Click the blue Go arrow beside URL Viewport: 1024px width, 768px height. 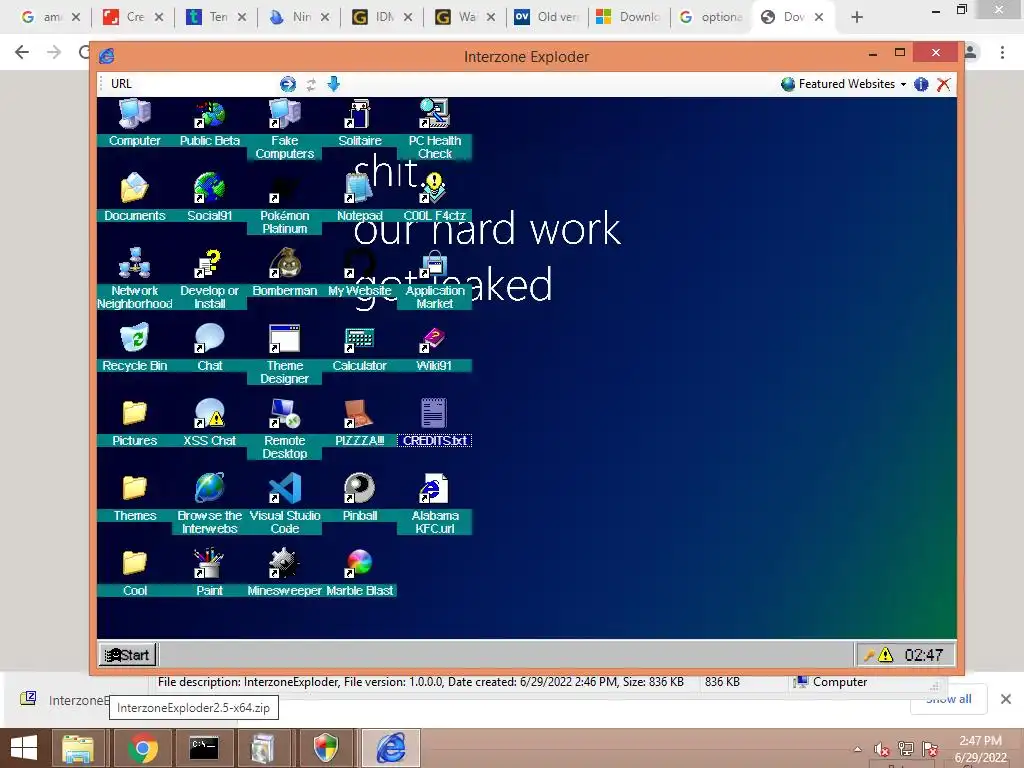click(287, 84)
